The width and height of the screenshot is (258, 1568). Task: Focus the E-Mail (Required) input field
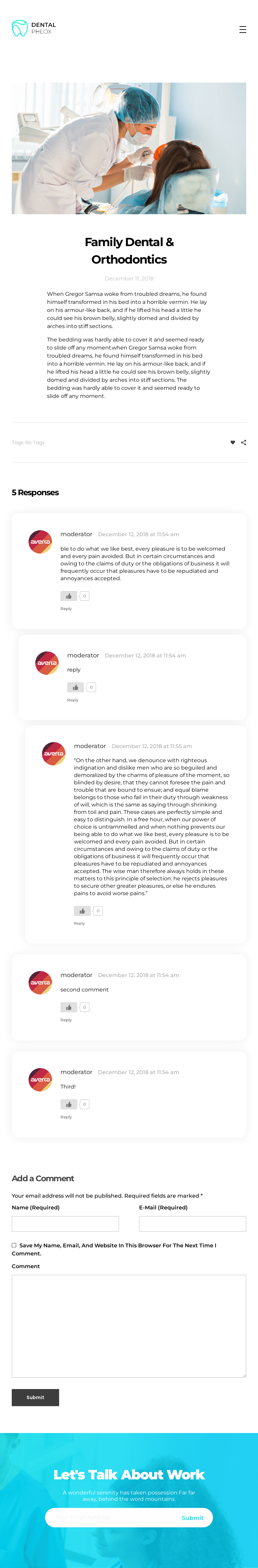[x=192, y=1224]
